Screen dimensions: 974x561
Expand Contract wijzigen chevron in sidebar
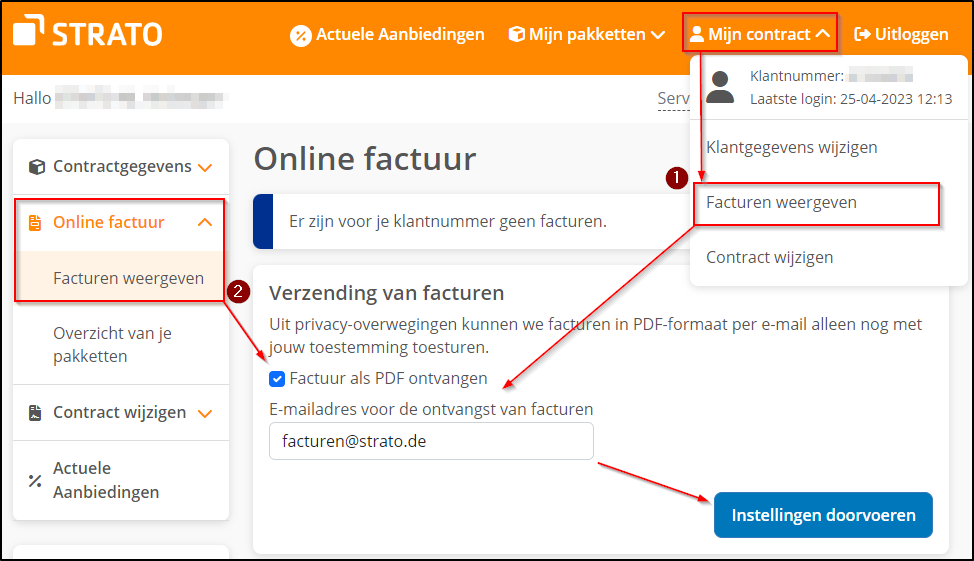click(x=205, y=414)
